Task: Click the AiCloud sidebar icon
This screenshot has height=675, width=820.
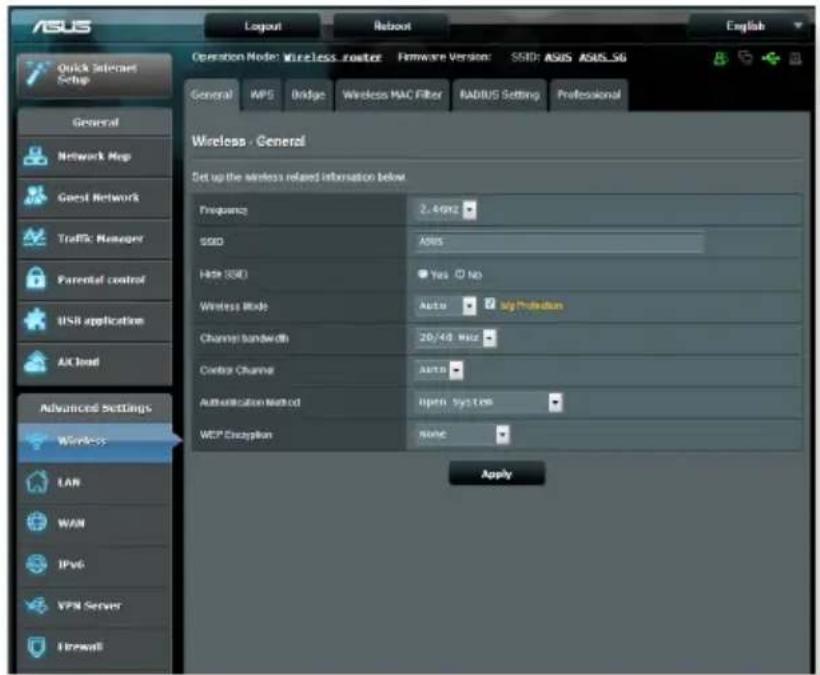Action: point(36,361)
